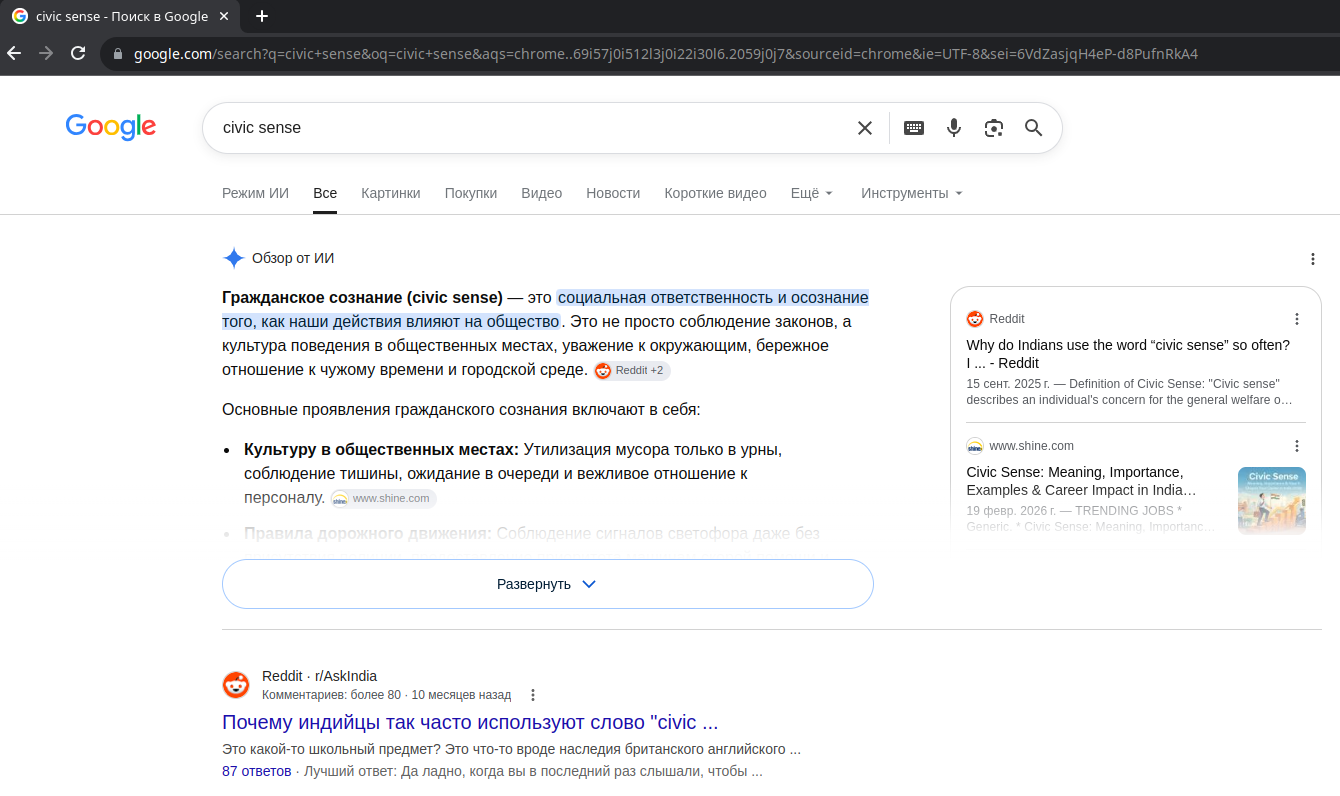Click the Civic Sense article thumbnail
The image size is (1340, 796).
coord(1272,501)
